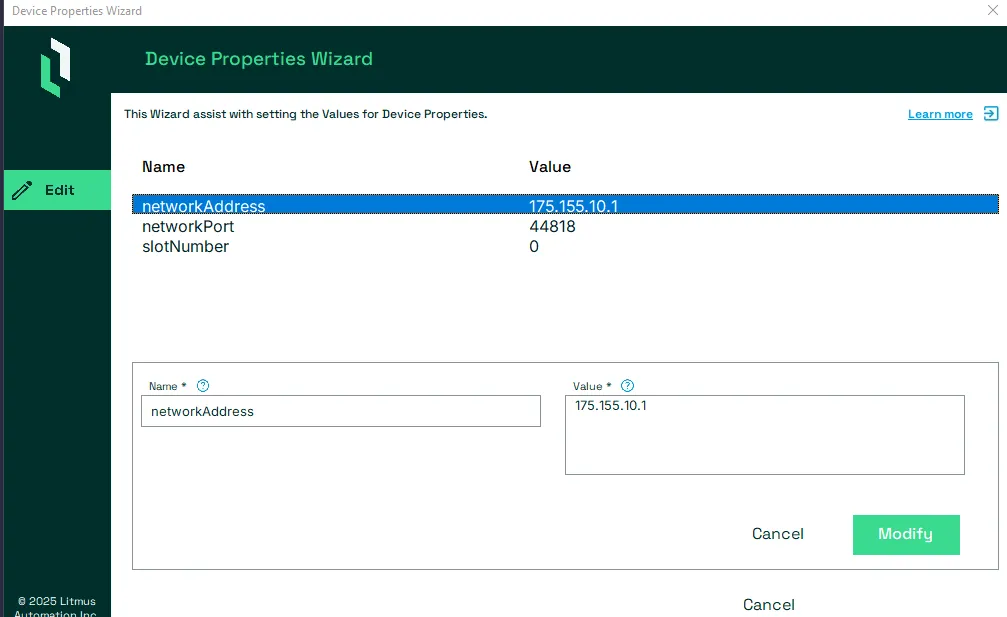Open the Edit sidebar tab

click(57, 190)
